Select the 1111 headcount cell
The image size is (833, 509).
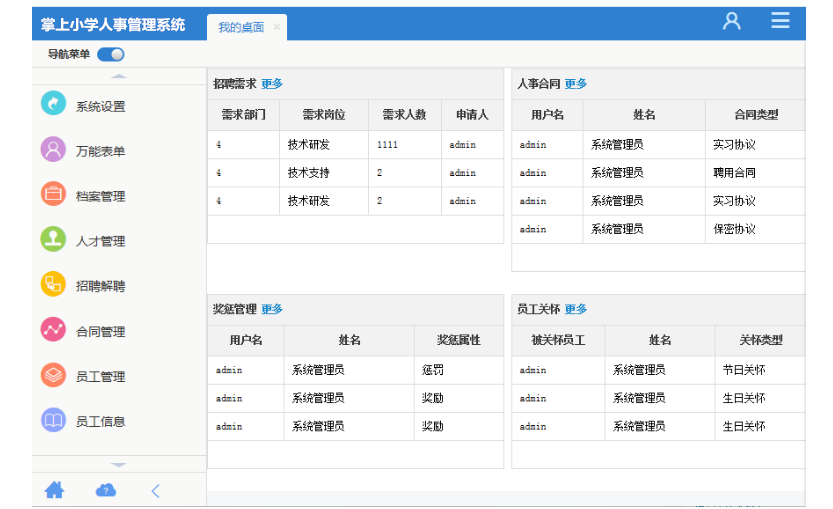[x=405, y=145]
